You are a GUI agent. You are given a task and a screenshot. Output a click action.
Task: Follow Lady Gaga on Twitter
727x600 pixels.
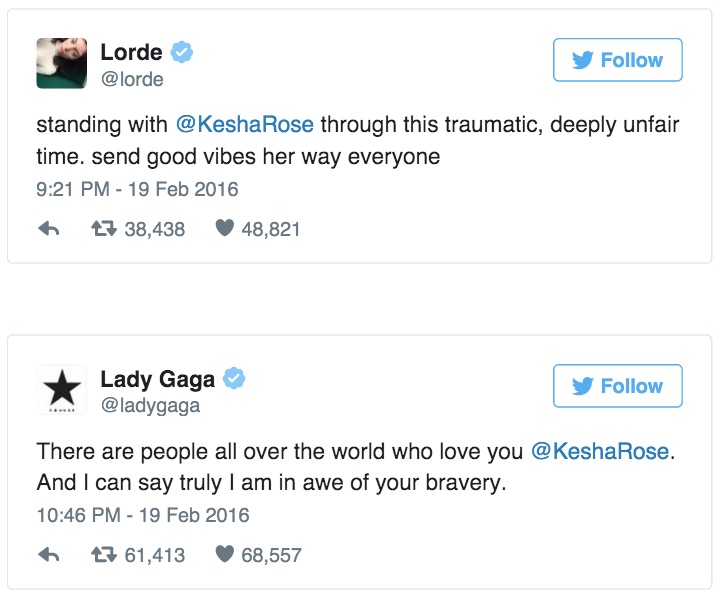coord(617,386)
